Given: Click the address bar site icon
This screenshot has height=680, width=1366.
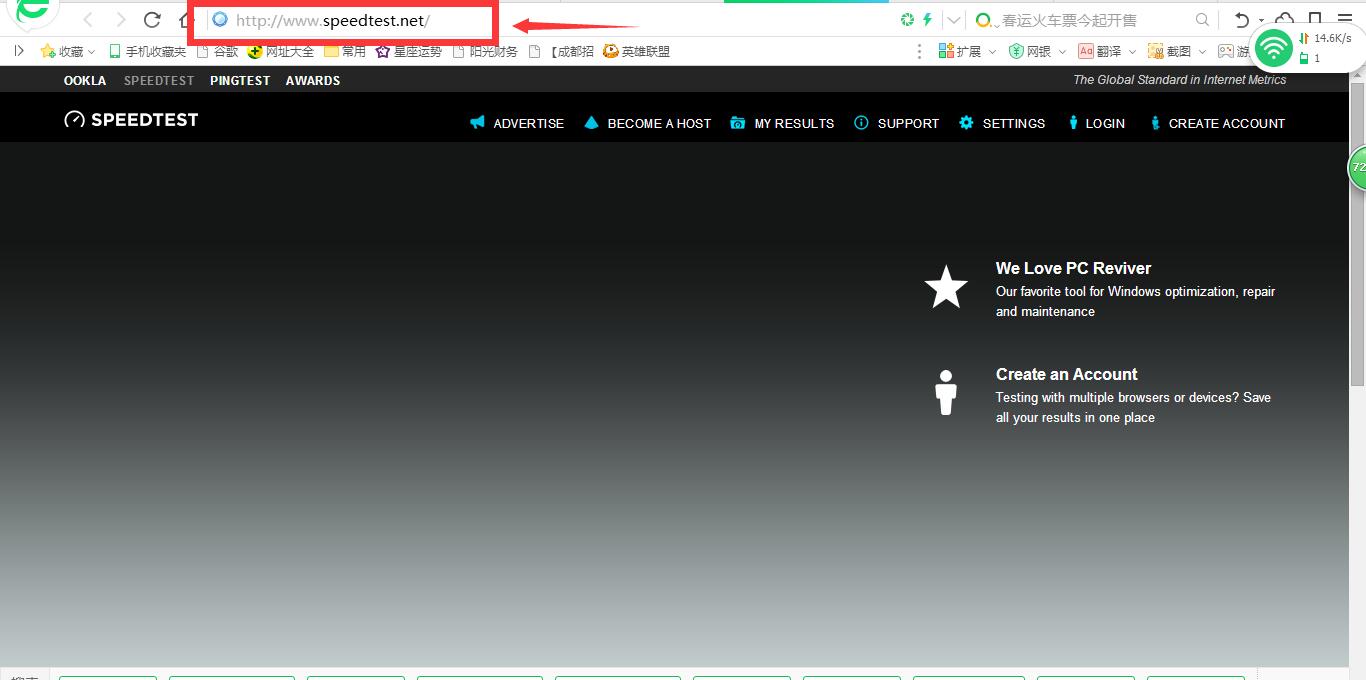Looking at the screenshot, I should [x=221, y=20].
